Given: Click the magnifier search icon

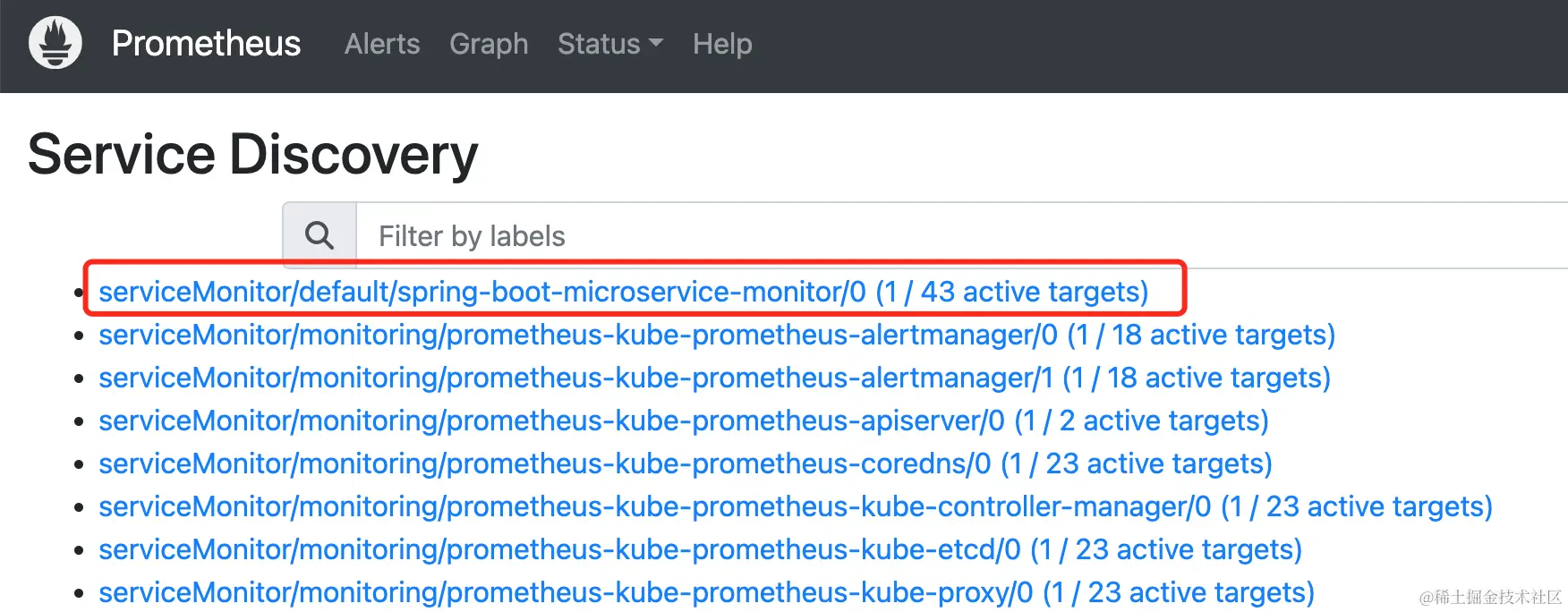Looking at the screenshot, I should click(320, 236).
